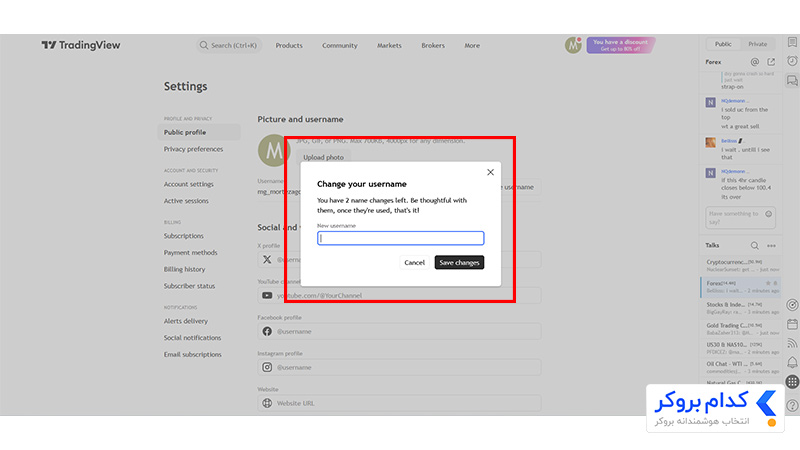
Task: Click the TradingView logo
Action: (x=81, y=45)
